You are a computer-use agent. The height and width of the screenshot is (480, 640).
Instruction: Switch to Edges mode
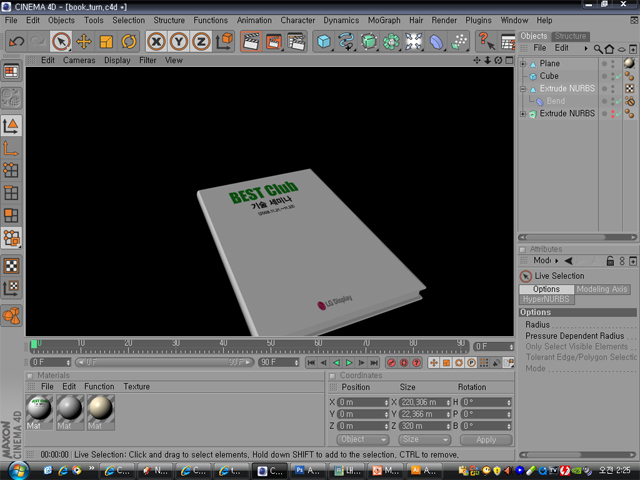point(11,193)
